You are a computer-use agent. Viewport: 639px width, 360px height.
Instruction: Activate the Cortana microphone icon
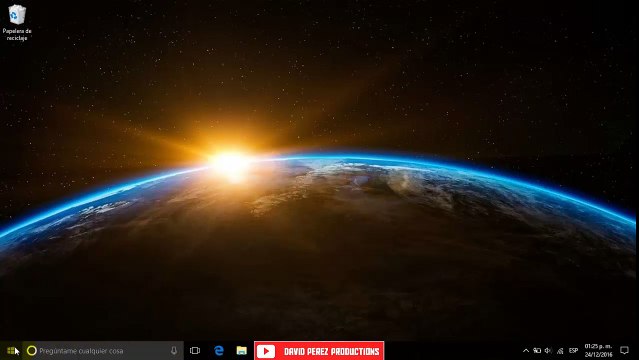[174, 351]
